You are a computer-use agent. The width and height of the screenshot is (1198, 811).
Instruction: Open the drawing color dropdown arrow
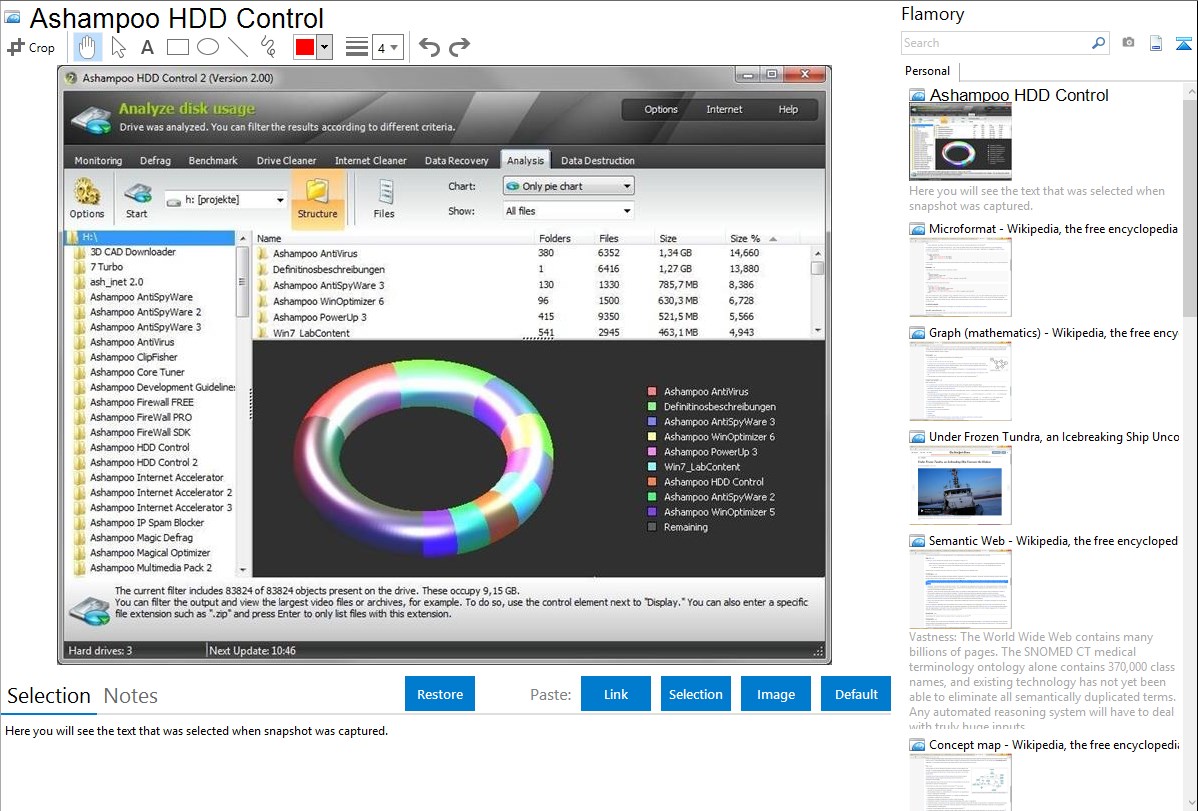[x=324, y=47]
